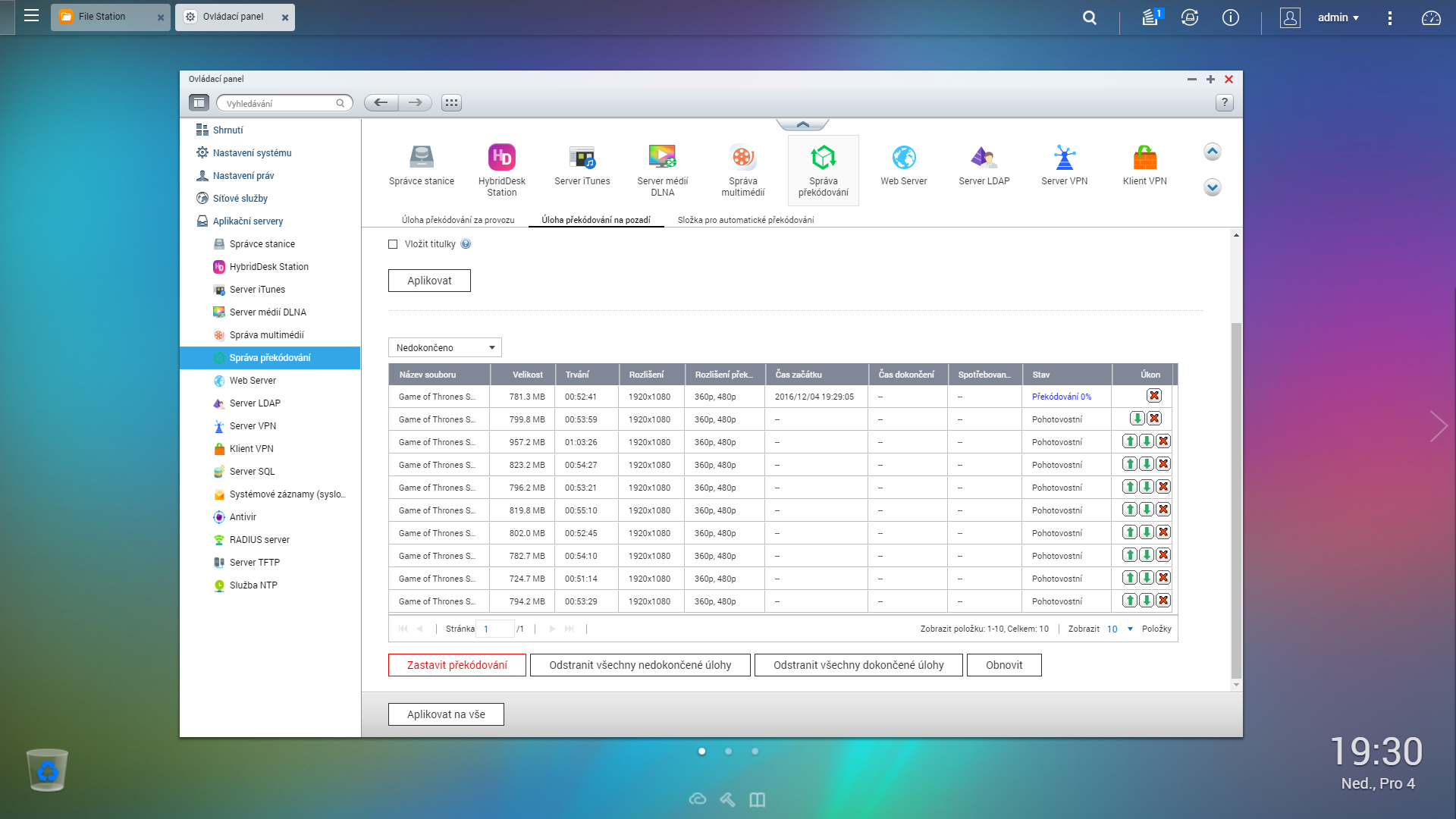Open the help icon next to Vložit titulky
This screenshot has width=1456, height=819.
click(466, 244)
